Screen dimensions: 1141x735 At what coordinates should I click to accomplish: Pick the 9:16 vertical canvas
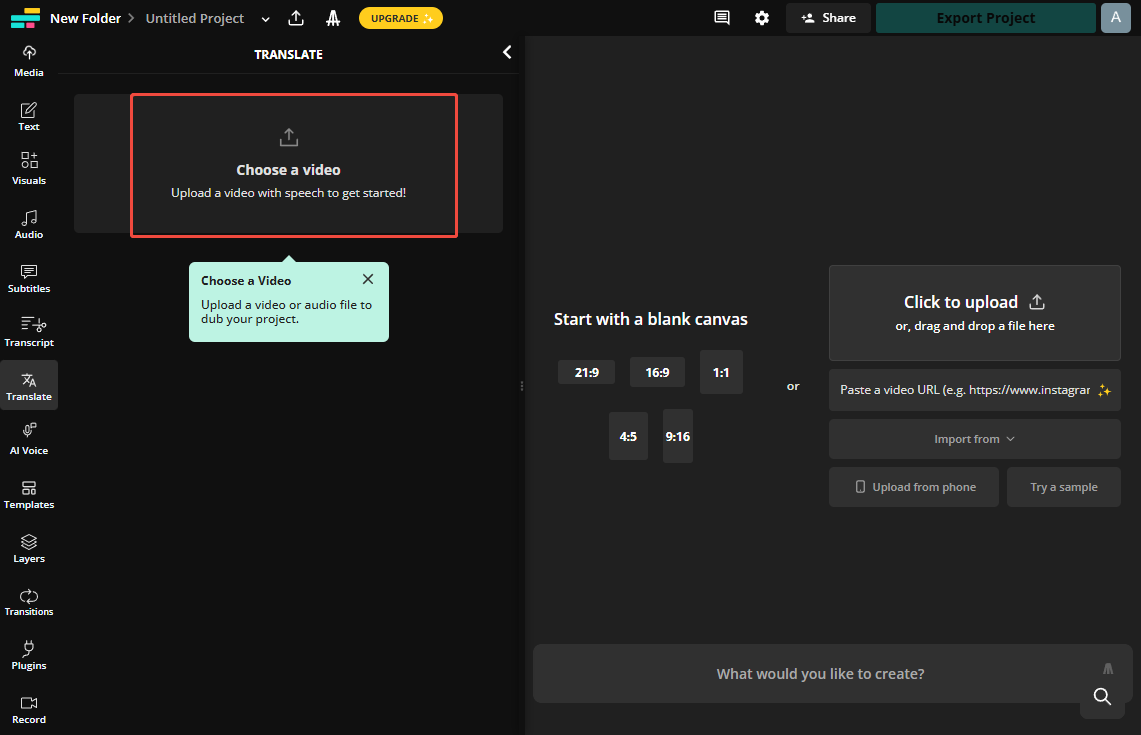pos(677,436)
